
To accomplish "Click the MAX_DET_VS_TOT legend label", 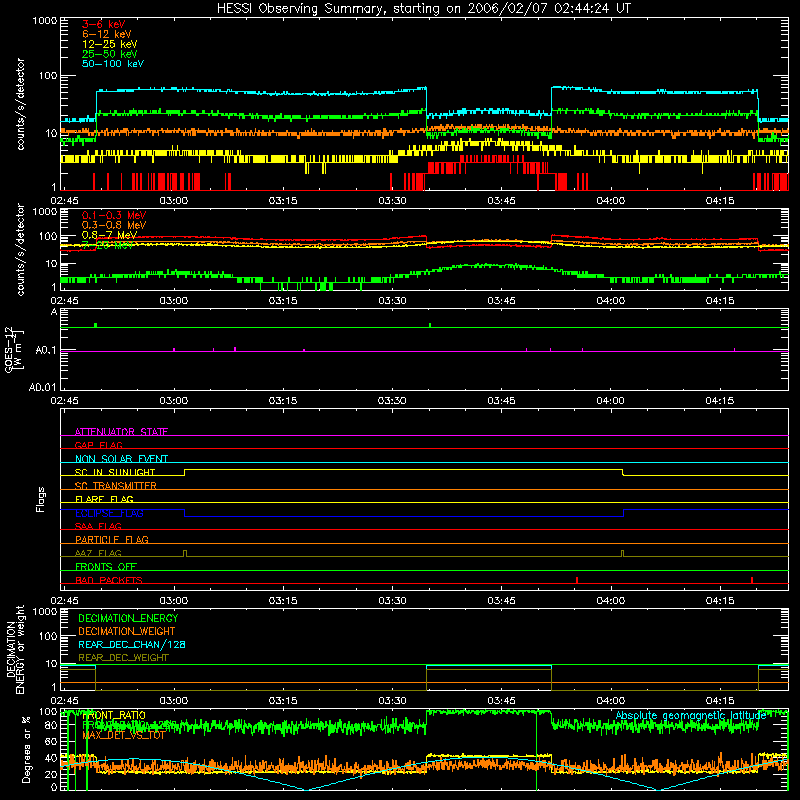I will (123, 735).
